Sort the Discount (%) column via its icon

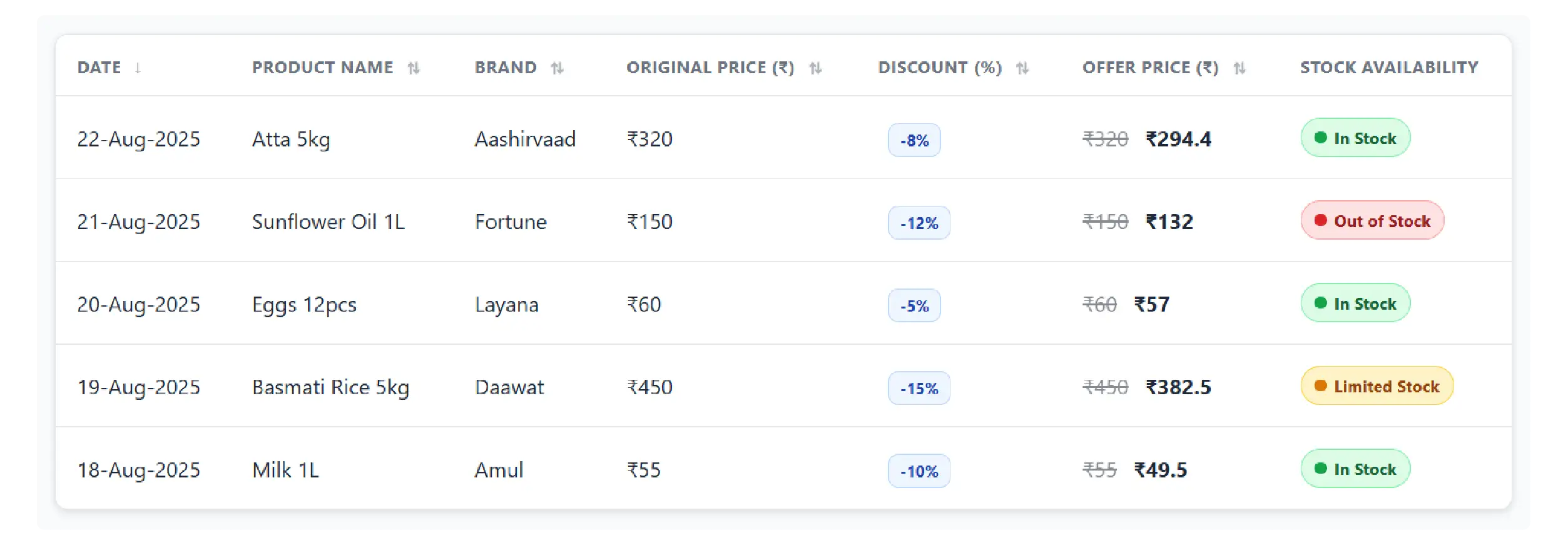tap(1022, 68)
